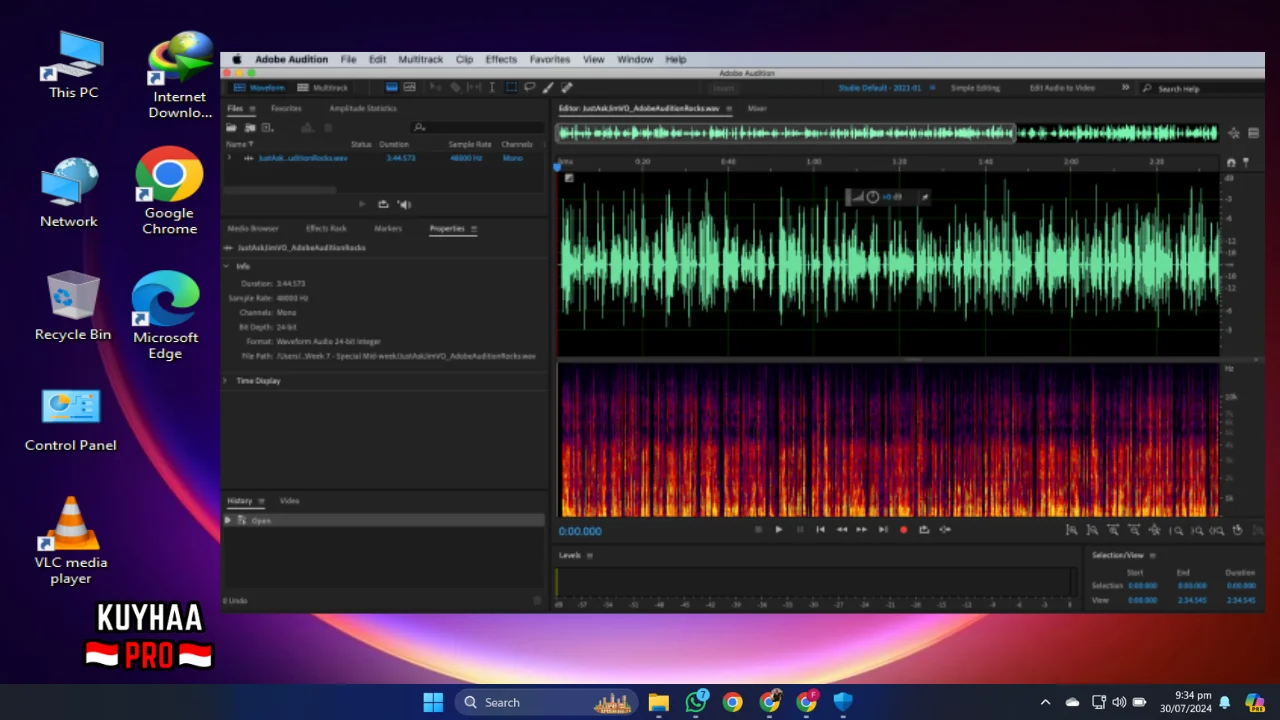The width and height of the screenshot is (1280, 720).
Task: Select the Time Selection tool
Action: click(x=492, y=88)
